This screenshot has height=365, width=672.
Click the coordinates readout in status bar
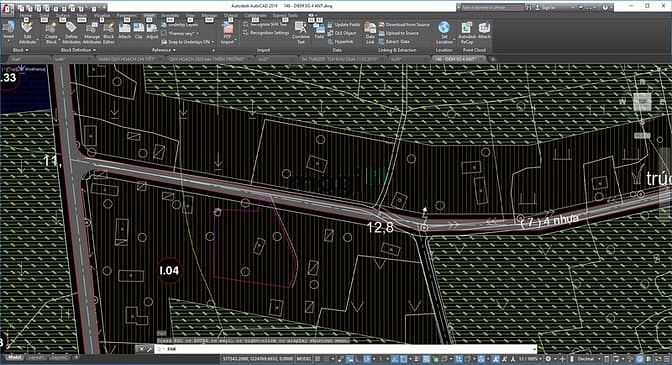(x=258, y=359)
